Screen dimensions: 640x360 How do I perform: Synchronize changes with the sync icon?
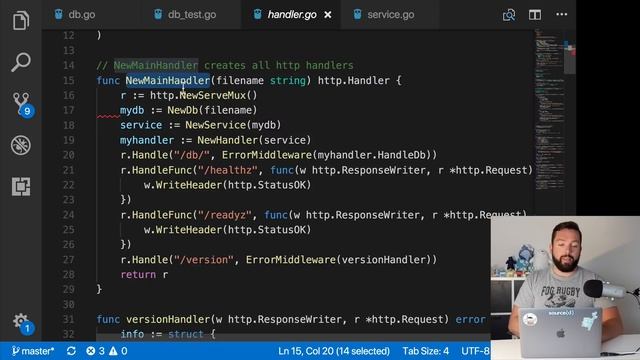pos(71,351)
